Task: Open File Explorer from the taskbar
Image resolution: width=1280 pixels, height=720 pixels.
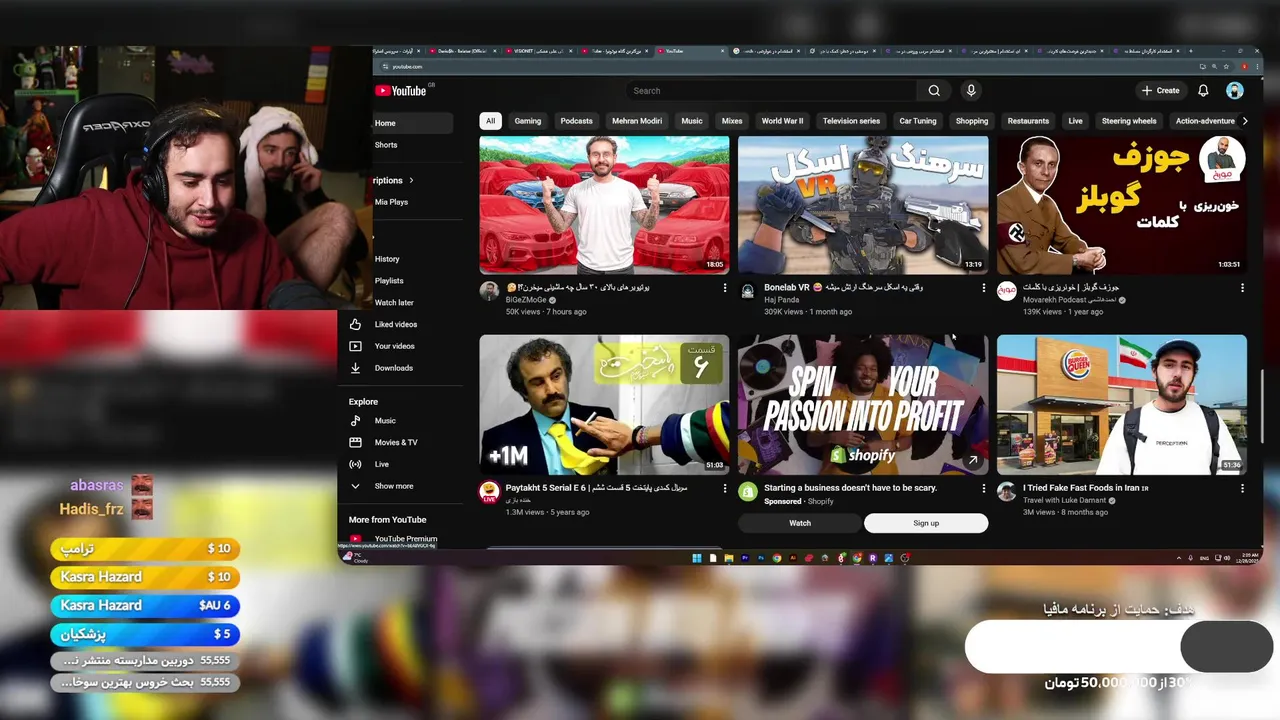Action: click(729, 558)
